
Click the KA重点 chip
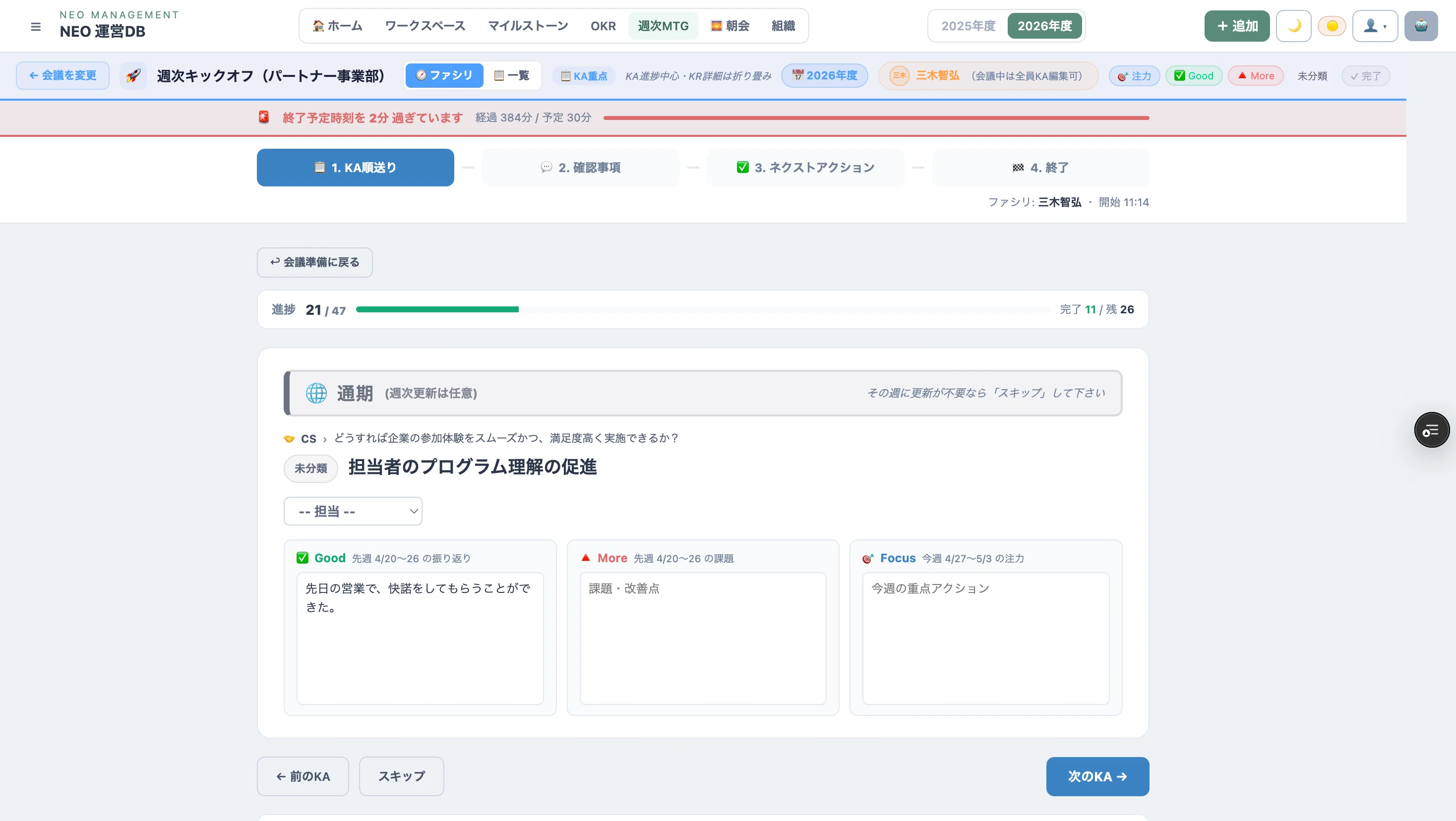click(584, 76)
